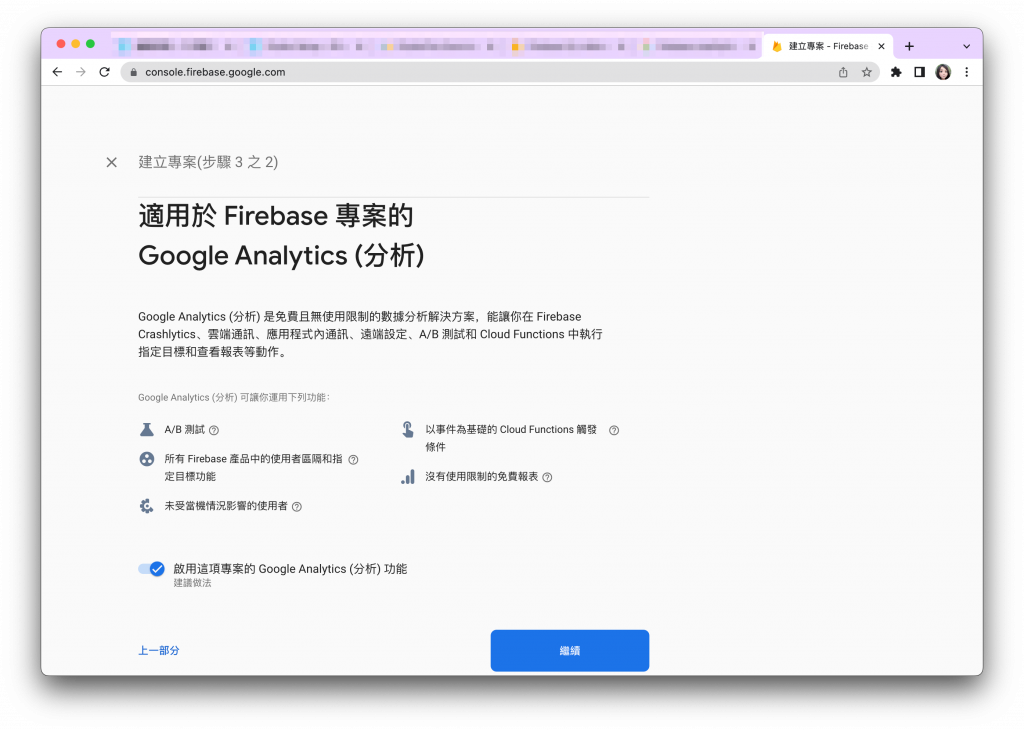1024x730 pixels.
Task: Close the create project wizard X
Action: point(112,163)
